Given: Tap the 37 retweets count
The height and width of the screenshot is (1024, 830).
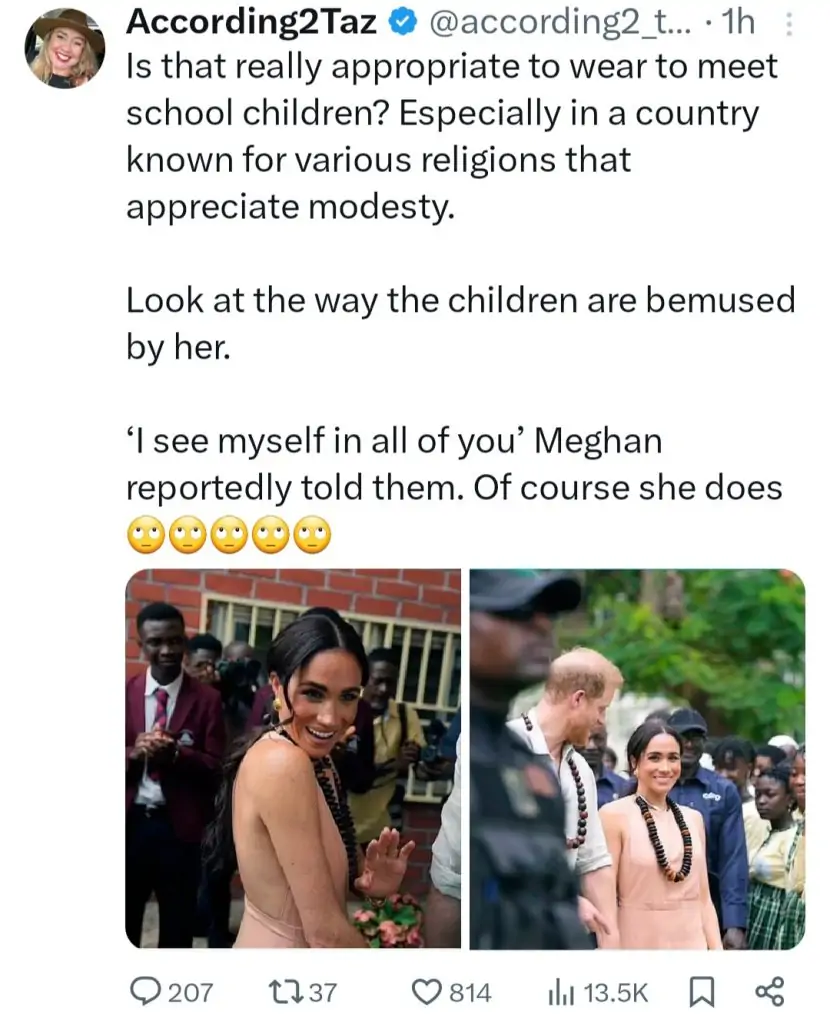Looking at the screenshot, I should 322,991.
